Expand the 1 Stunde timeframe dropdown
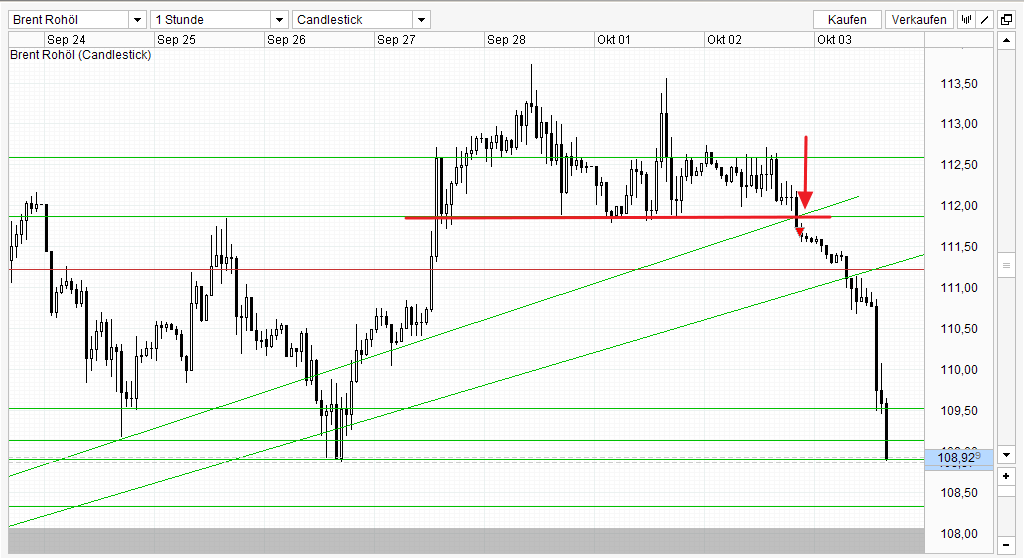 point(280,20)
